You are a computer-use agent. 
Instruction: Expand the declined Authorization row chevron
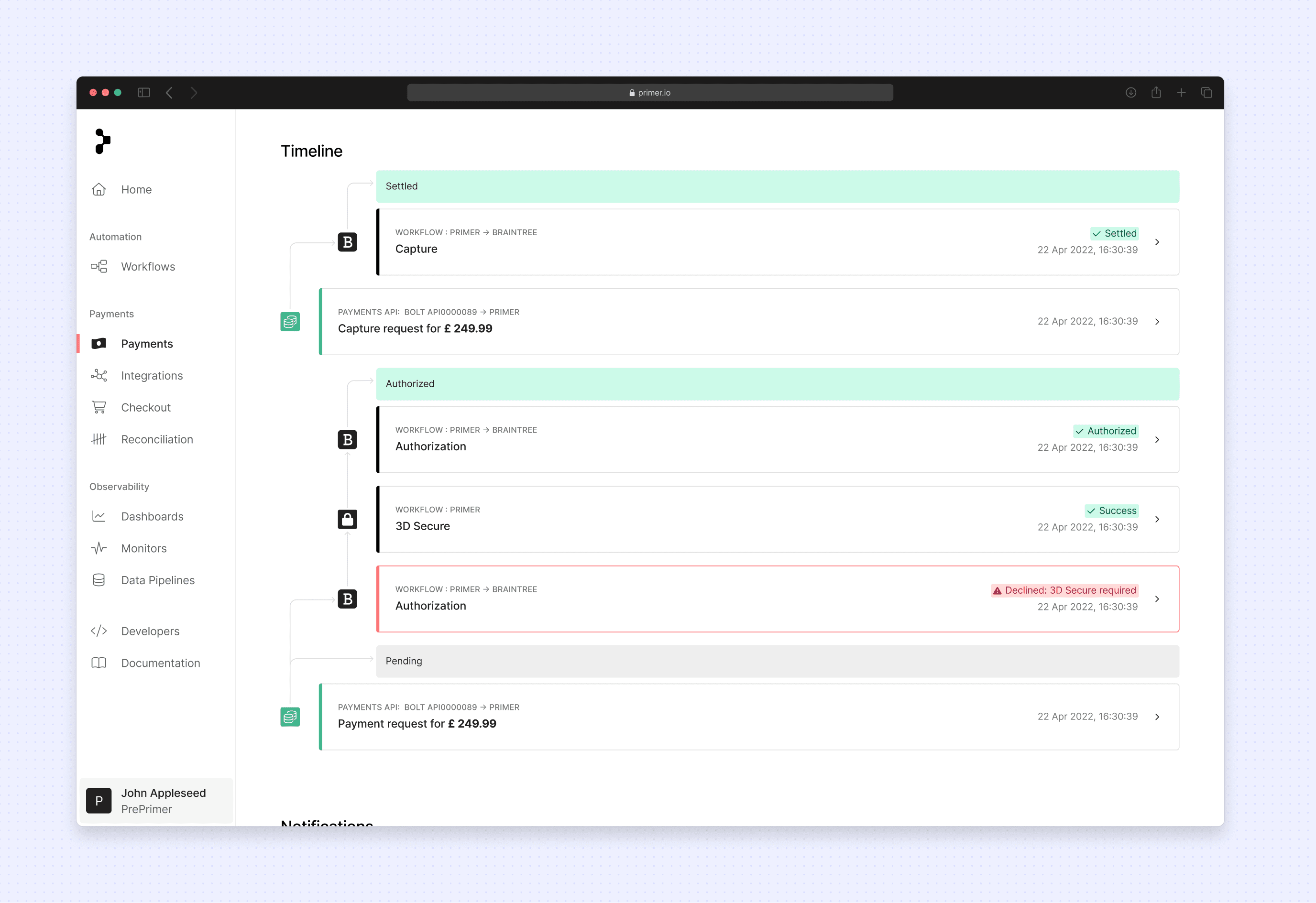pyautogui.click(x=1157, y=599)
